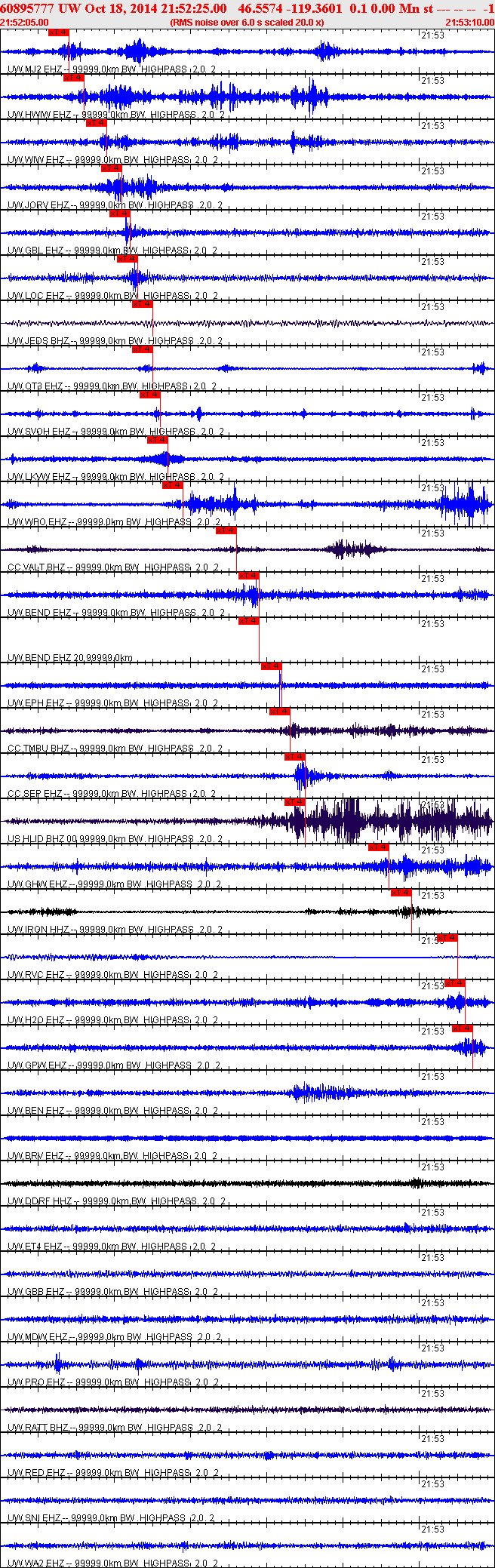Click the pick flag on US.HLID trace
The height and width of the screenshot is (1568, 495).
pyautogui.click(x=294, y=802)
